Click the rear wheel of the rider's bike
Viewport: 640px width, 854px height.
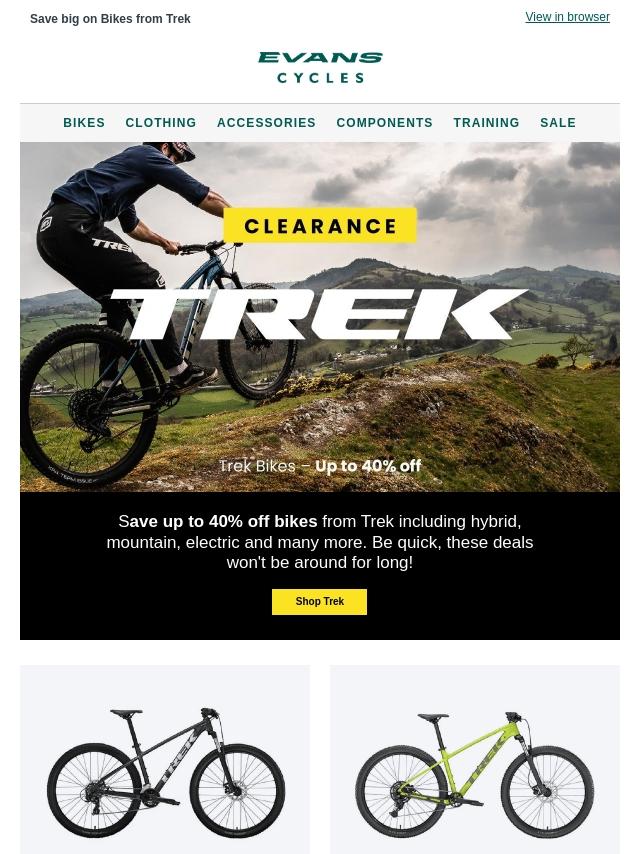click(x=87, y=406)
